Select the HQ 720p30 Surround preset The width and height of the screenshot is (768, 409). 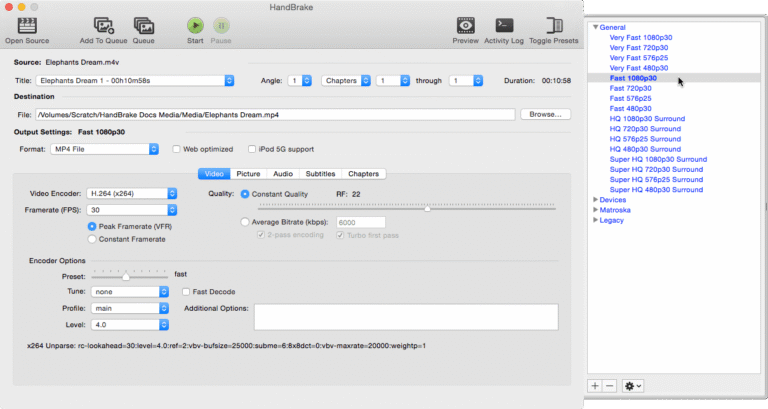tap(645, 129)
